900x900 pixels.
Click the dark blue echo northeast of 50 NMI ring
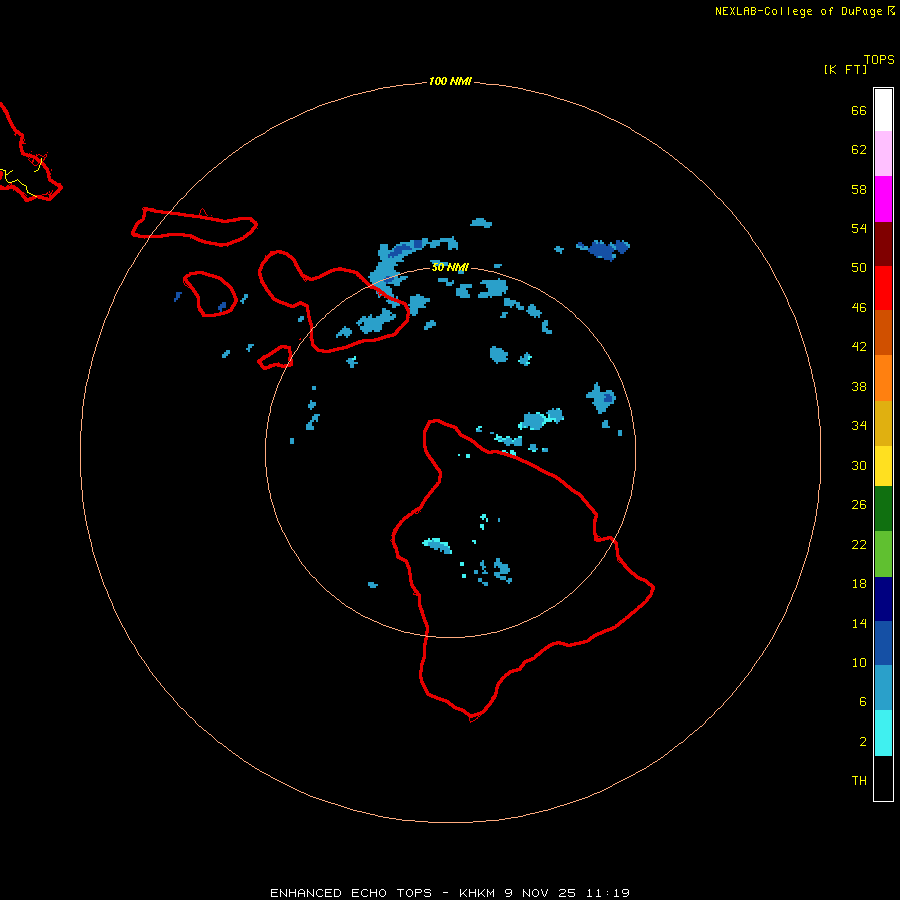tap(604, 250)
